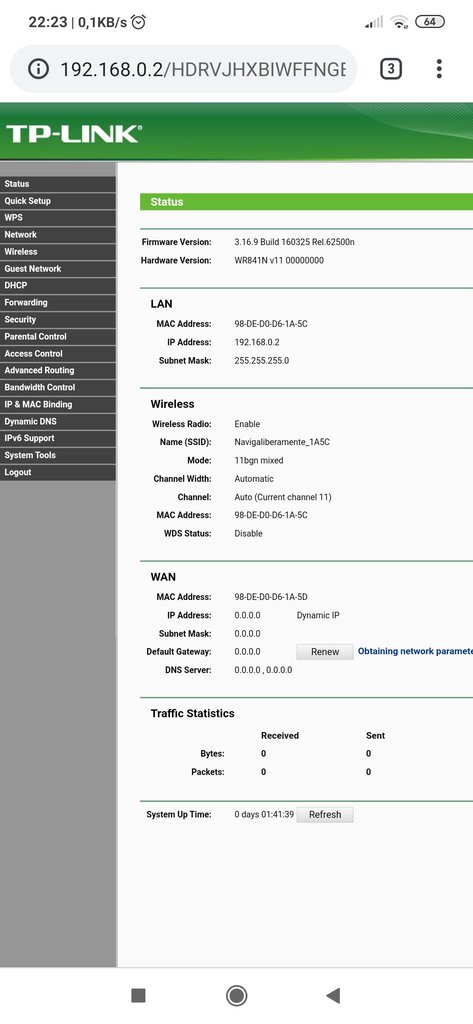The height and width of the screenshot is (1024, 473).
Task: Tap the Android back navigation triangle
Action: (333, 995)
